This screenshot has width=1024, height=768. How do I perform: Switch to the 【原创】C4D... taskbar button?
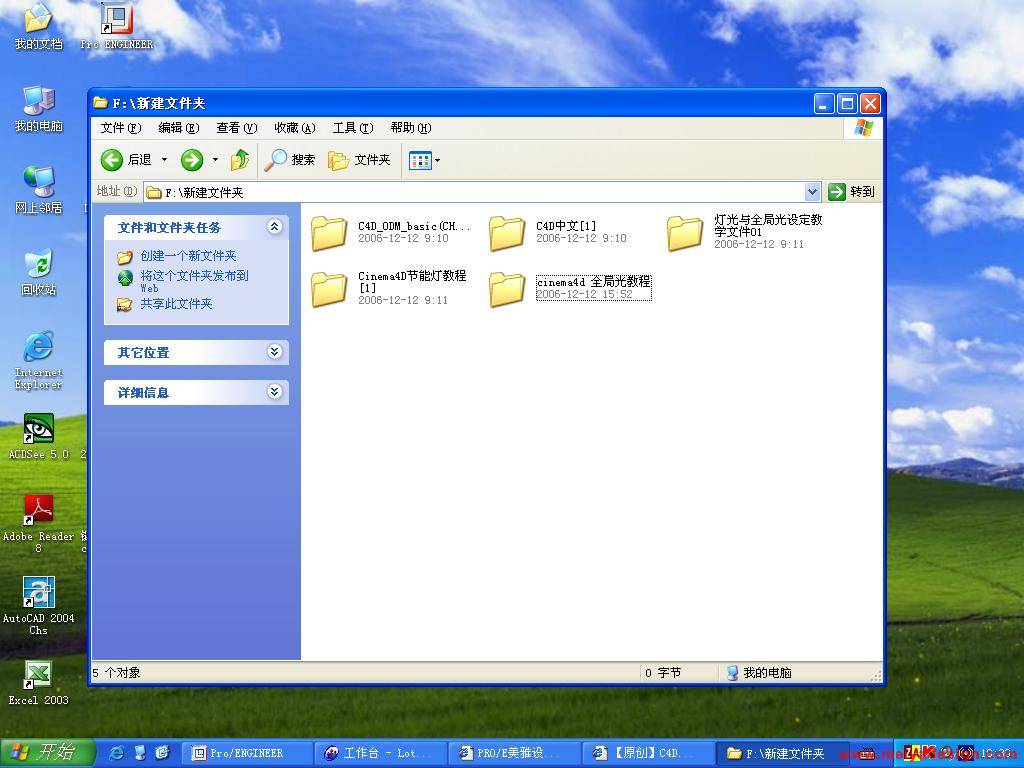[x=648, y=753]
